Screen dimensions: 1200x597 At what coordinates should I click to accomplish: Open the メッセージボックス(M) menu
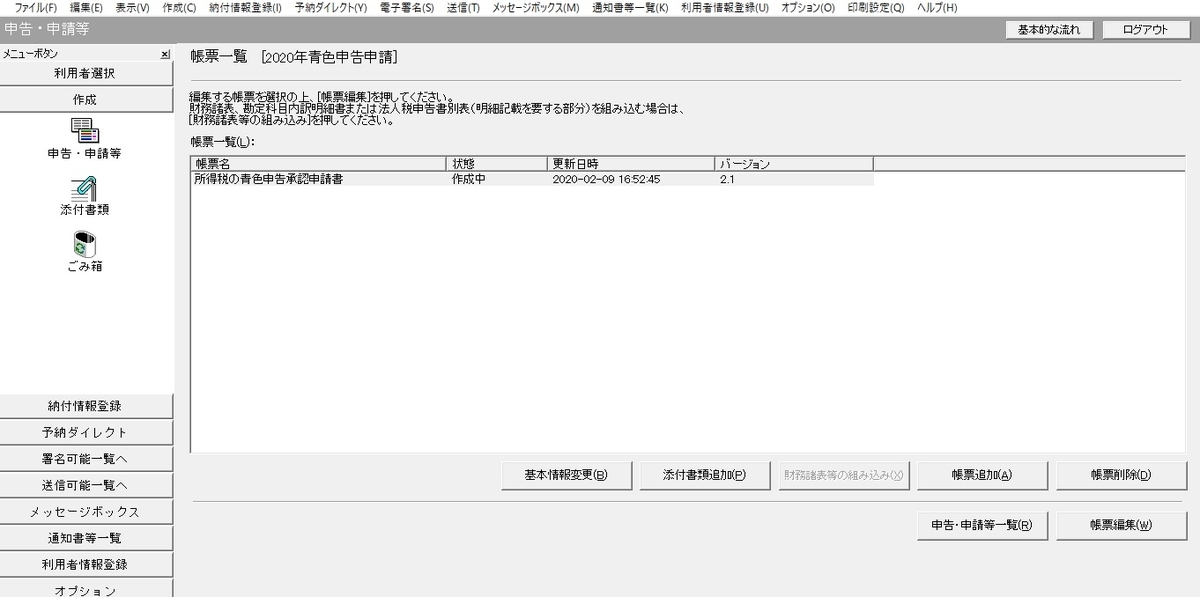536,8
